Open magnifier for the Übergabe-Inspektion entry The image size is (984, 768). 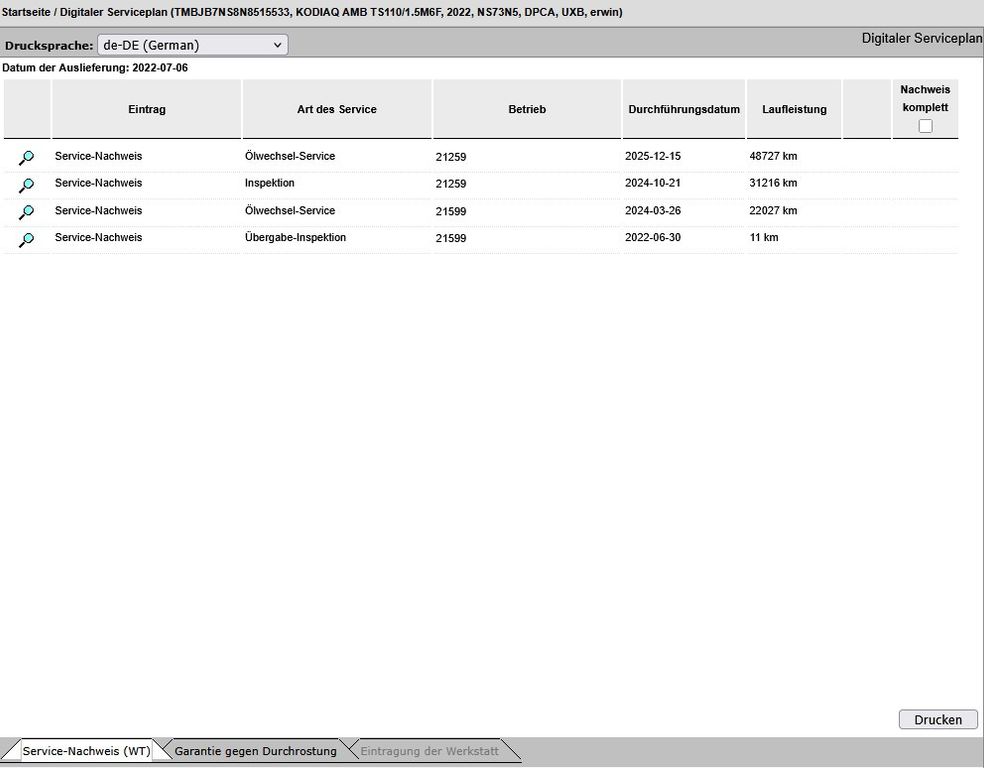pyautogui.click(x=27, y=239)
